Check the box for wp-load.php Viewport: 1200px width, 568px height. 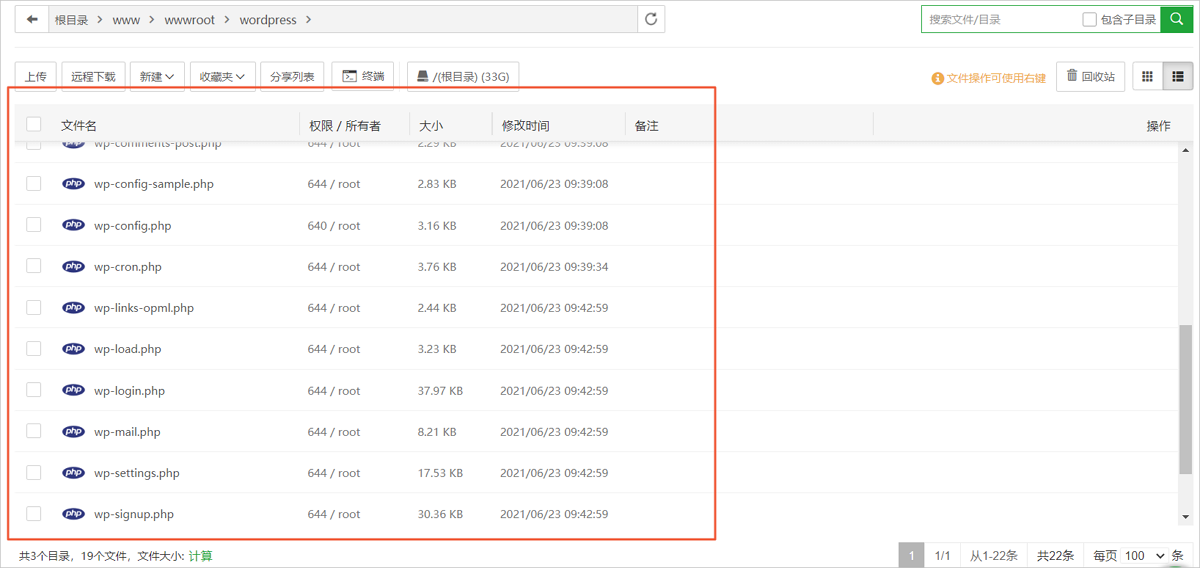click(x=34, y=348)
